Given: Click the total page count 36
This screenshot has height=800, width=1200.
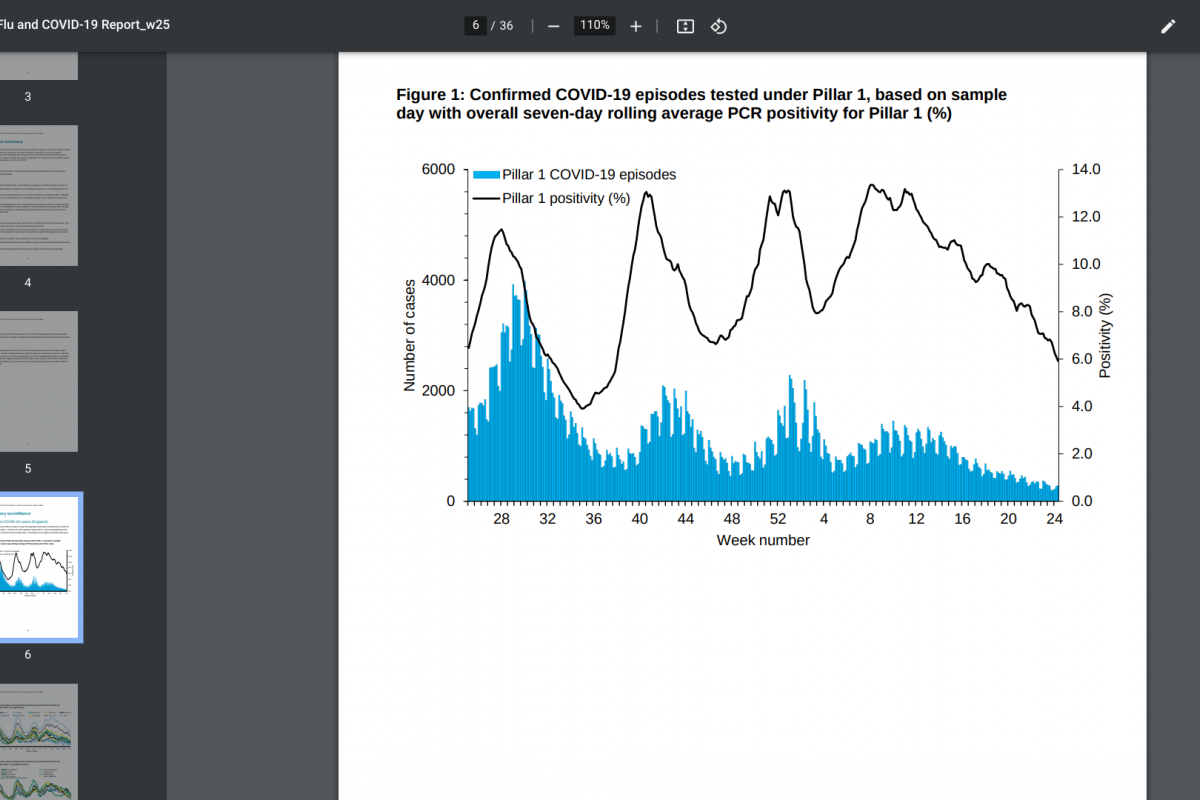Looking at the screenshot, I should point(506,26).
